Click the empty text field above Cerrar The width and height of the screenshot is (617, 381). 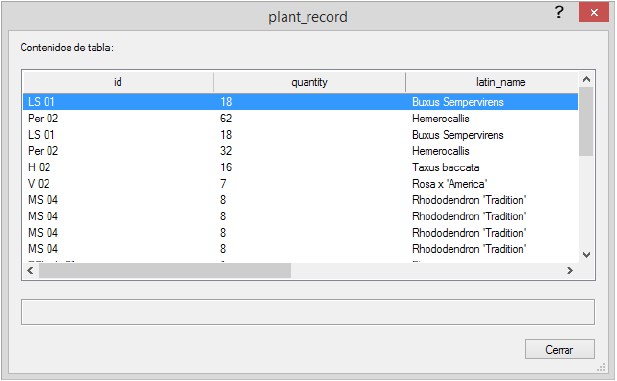point(308,312)
